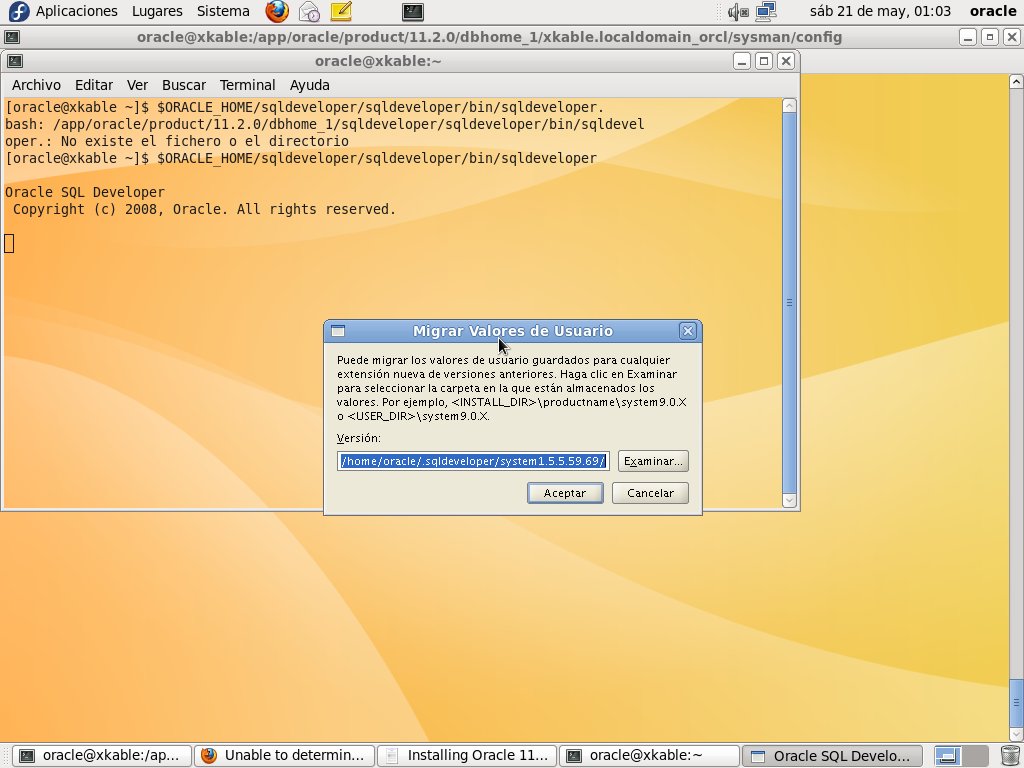Image resolution: width=1024 pixels, height=768 pixels.
Task: Switch to Installing Oracle 11... taskbar entry
Action: click(467, 756)
